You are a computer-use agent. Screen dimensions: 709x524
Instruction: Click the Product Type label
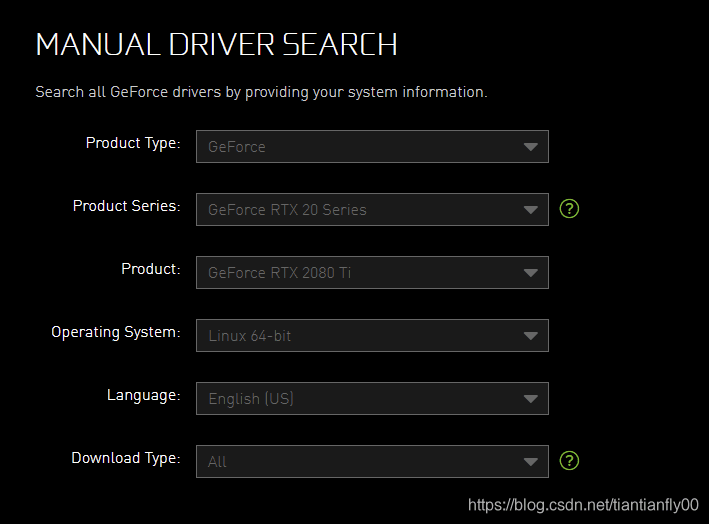[133, 143]
